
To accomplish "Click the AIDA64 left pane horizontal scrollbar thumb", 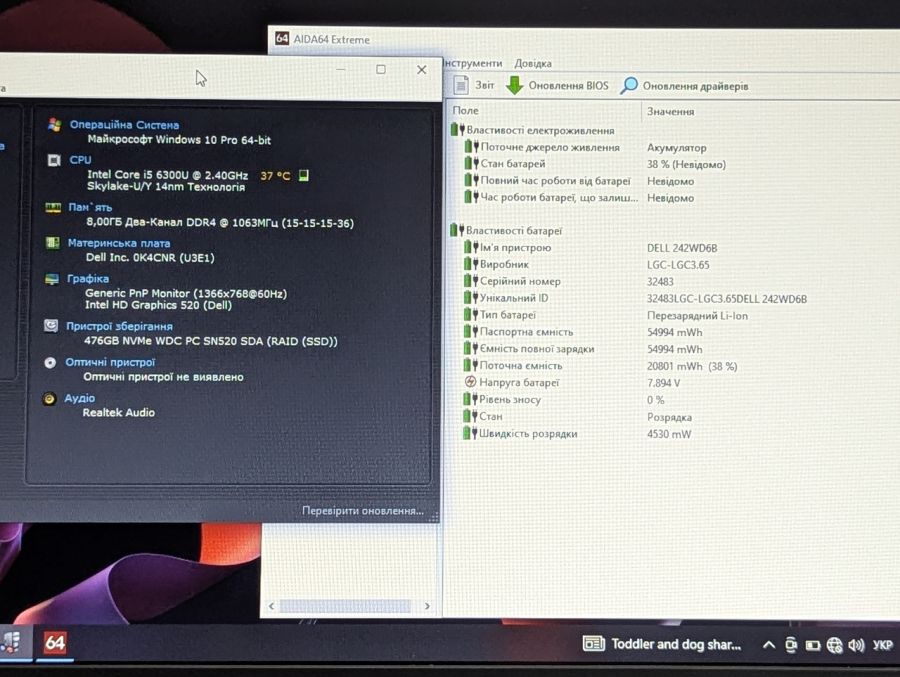I will click(x=346, y=606).
